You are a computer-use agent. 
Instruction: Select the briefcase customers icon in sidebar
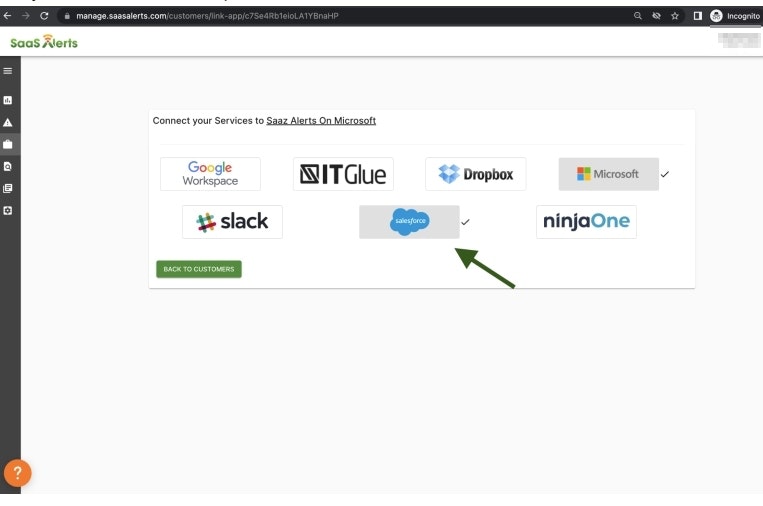point(8,144)
